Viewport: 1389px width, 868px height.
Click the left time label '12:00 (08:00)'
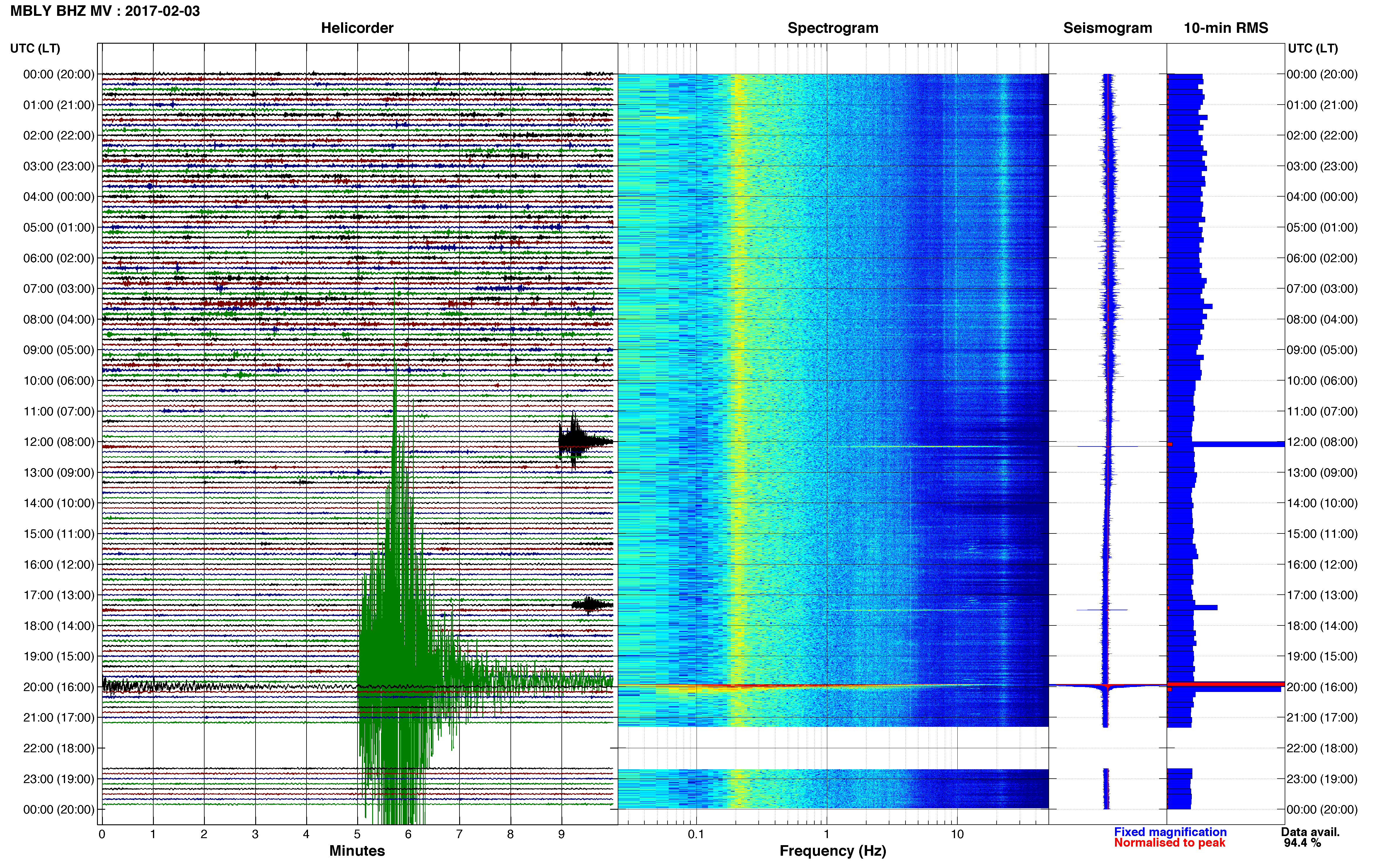click(59, 442)
